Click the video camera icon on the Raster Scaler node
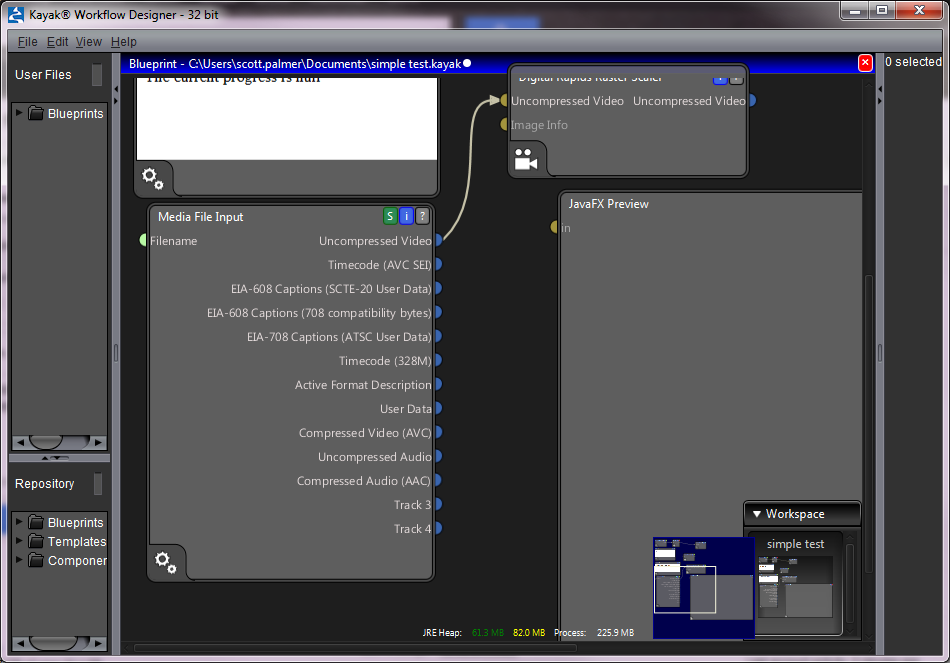The height and width of the screenshot is (663, 950). tap(526, 159)
